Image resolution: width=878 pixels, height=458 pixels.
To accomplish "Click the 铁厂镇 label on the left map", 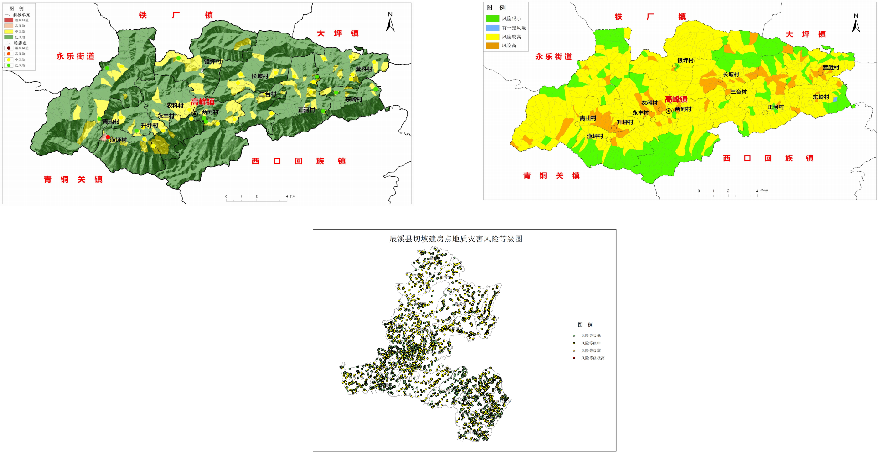I will coord(172,15).
